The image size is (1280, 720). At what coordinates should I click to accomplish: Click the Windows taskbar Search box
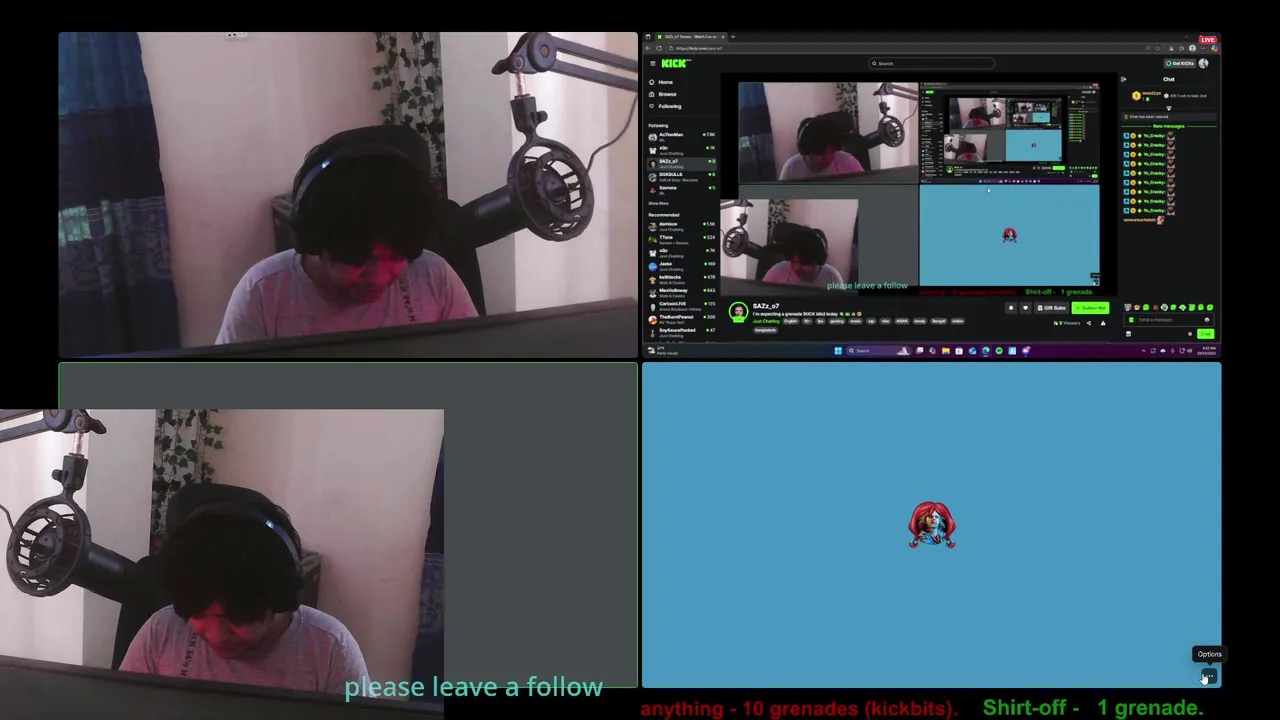click(879, 351)
